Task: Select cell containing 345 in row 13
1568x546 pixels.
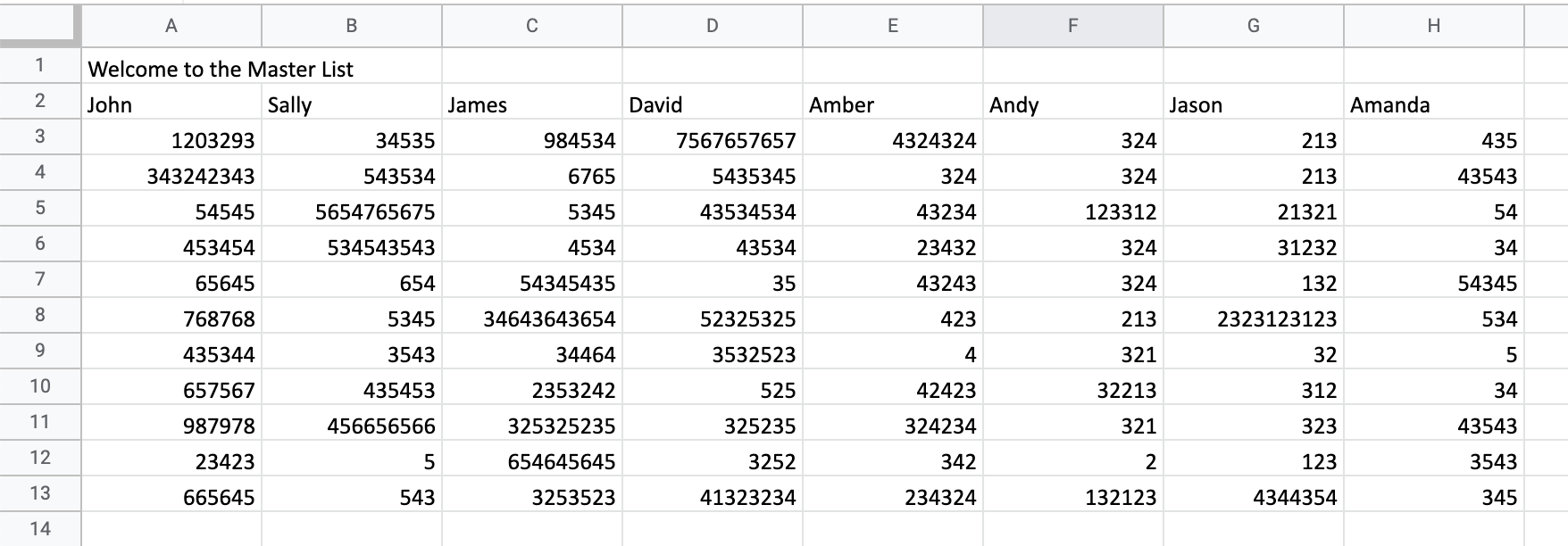Action: pyautogui.click(x=1434, y=494)
